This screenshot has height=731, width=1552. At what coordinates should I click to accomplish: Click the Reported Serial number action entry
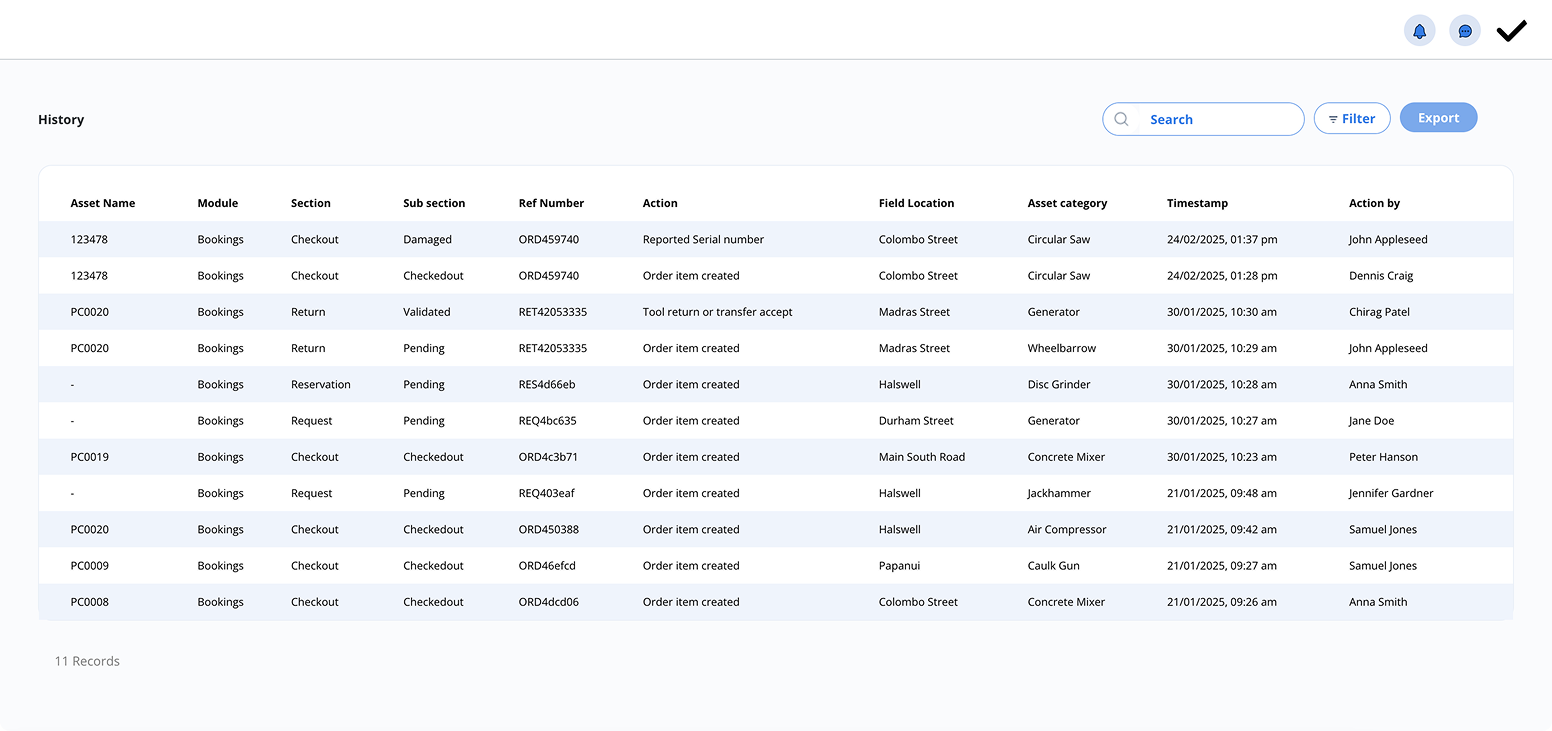[703, 240]
